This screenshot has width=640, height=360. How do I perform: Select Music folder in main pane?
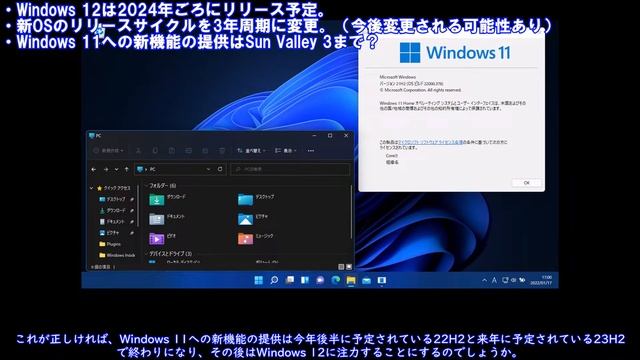pos(256,238)
